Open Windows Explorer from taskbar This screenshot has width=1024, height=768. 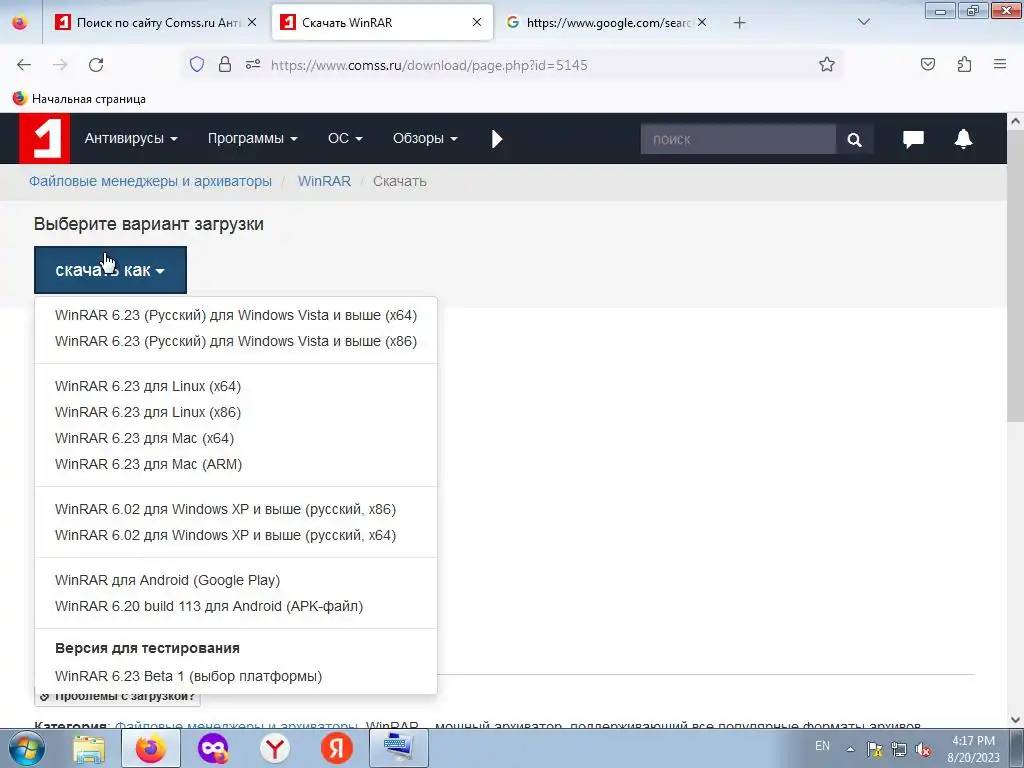click(89, 748)
